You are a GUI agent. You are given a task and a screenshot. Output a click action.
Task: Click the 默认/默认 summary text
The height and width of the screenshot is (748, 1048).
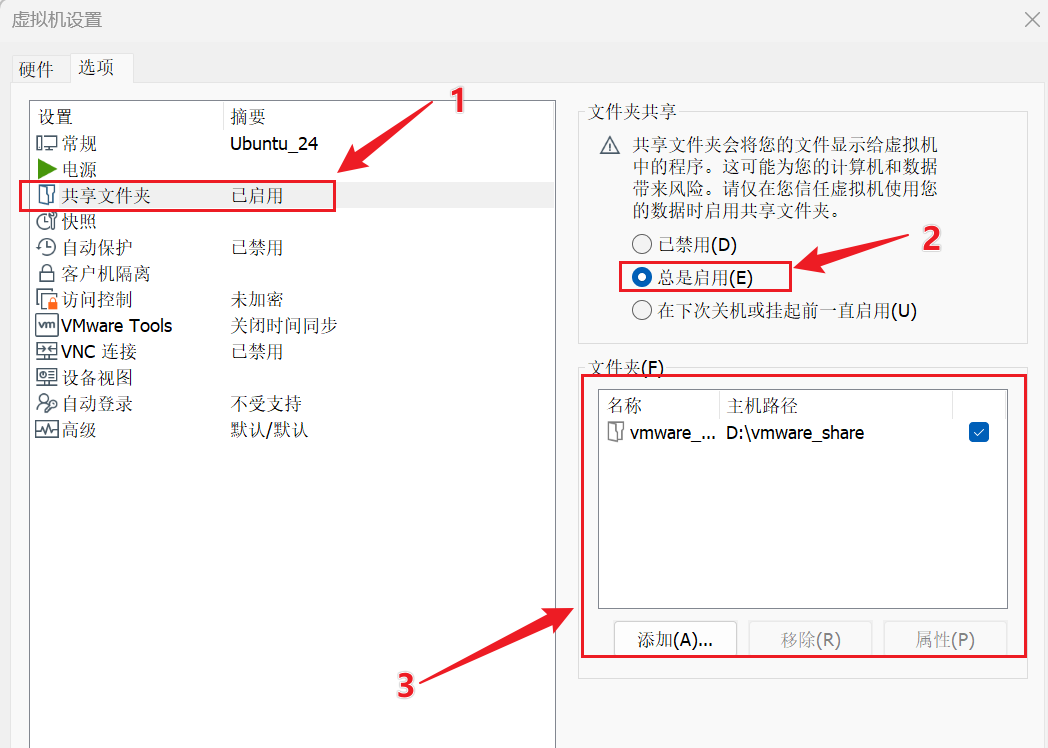pos(269,430)
